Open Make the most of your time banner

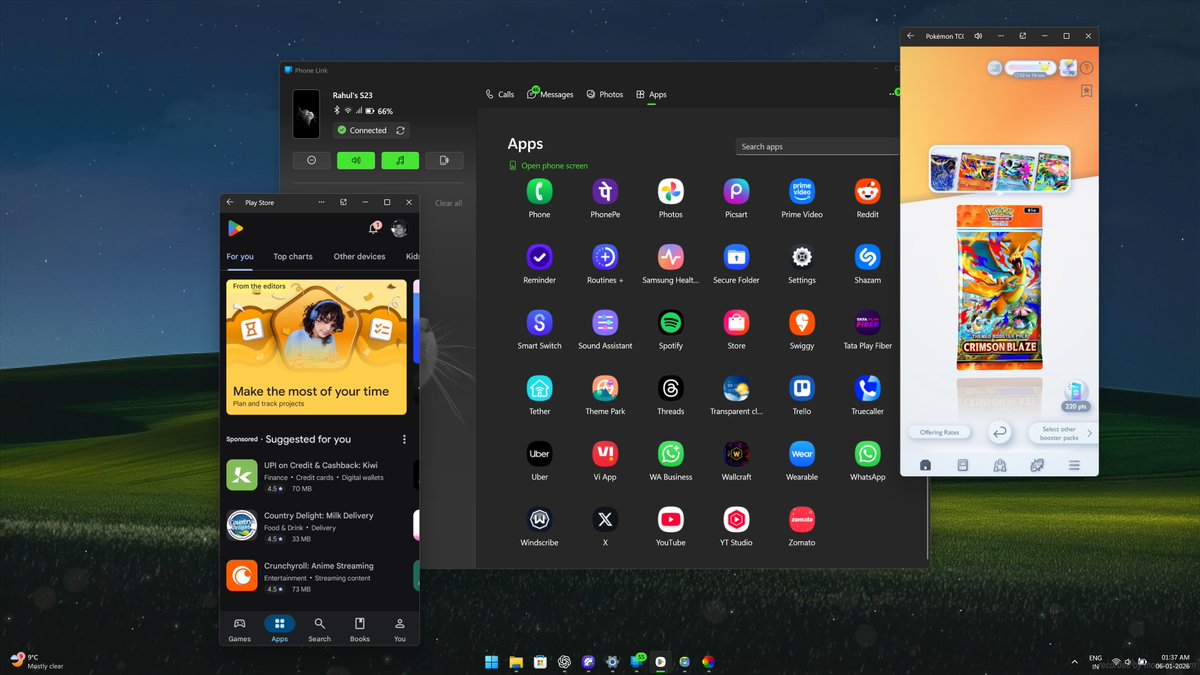(316, 347)
